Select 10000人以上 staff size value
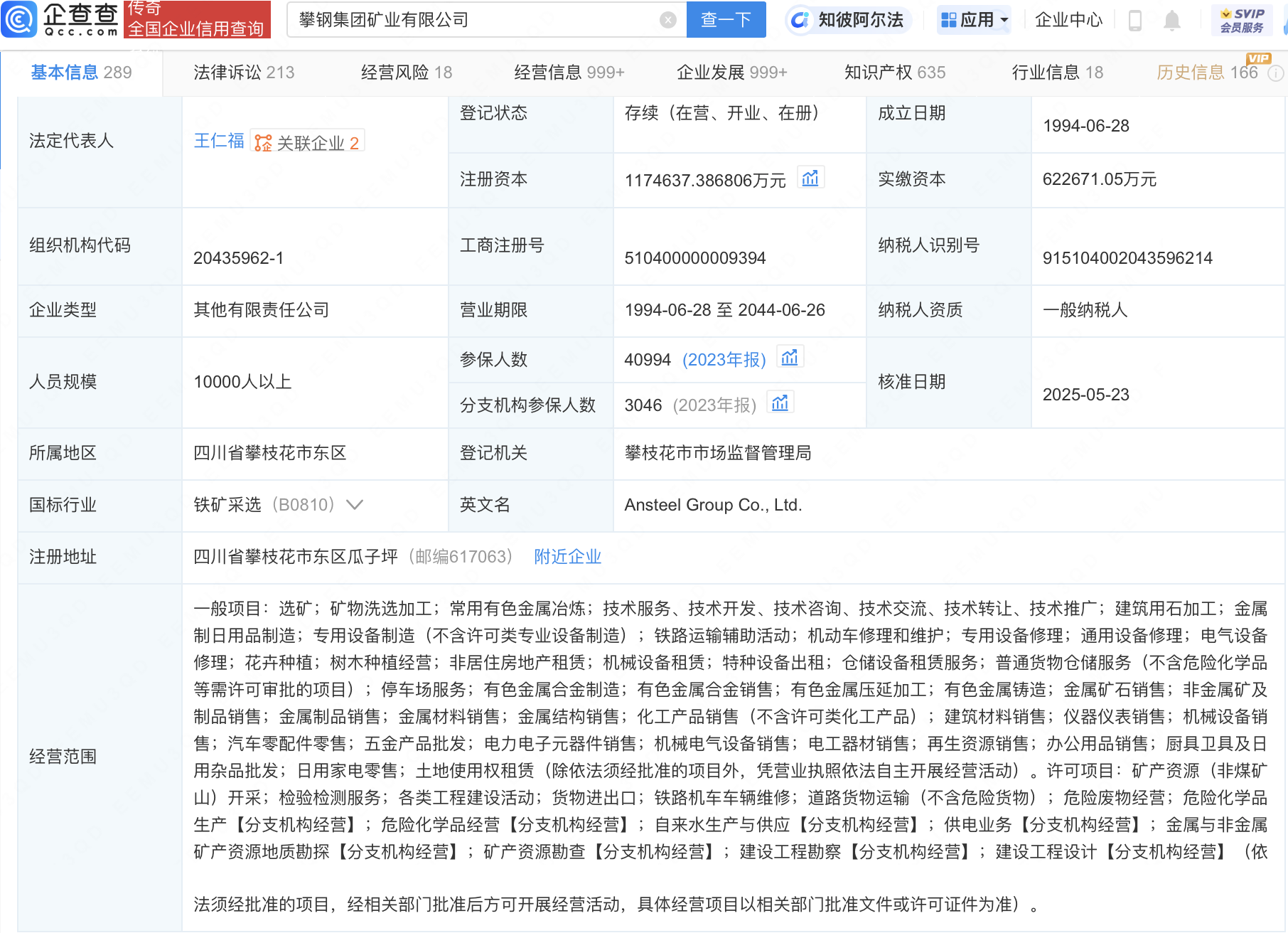 pos(242,382)
